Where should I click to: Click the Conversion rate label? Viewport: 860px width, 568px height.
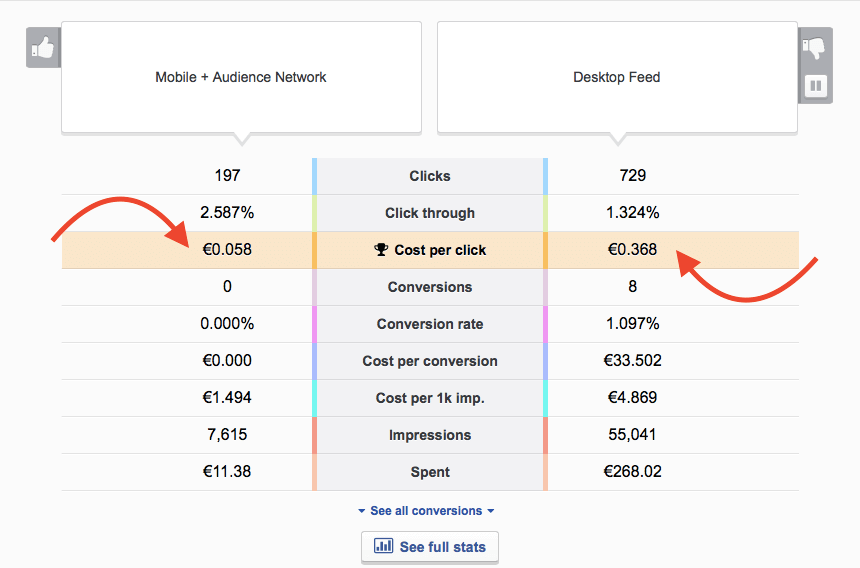[x=430, y=324]
